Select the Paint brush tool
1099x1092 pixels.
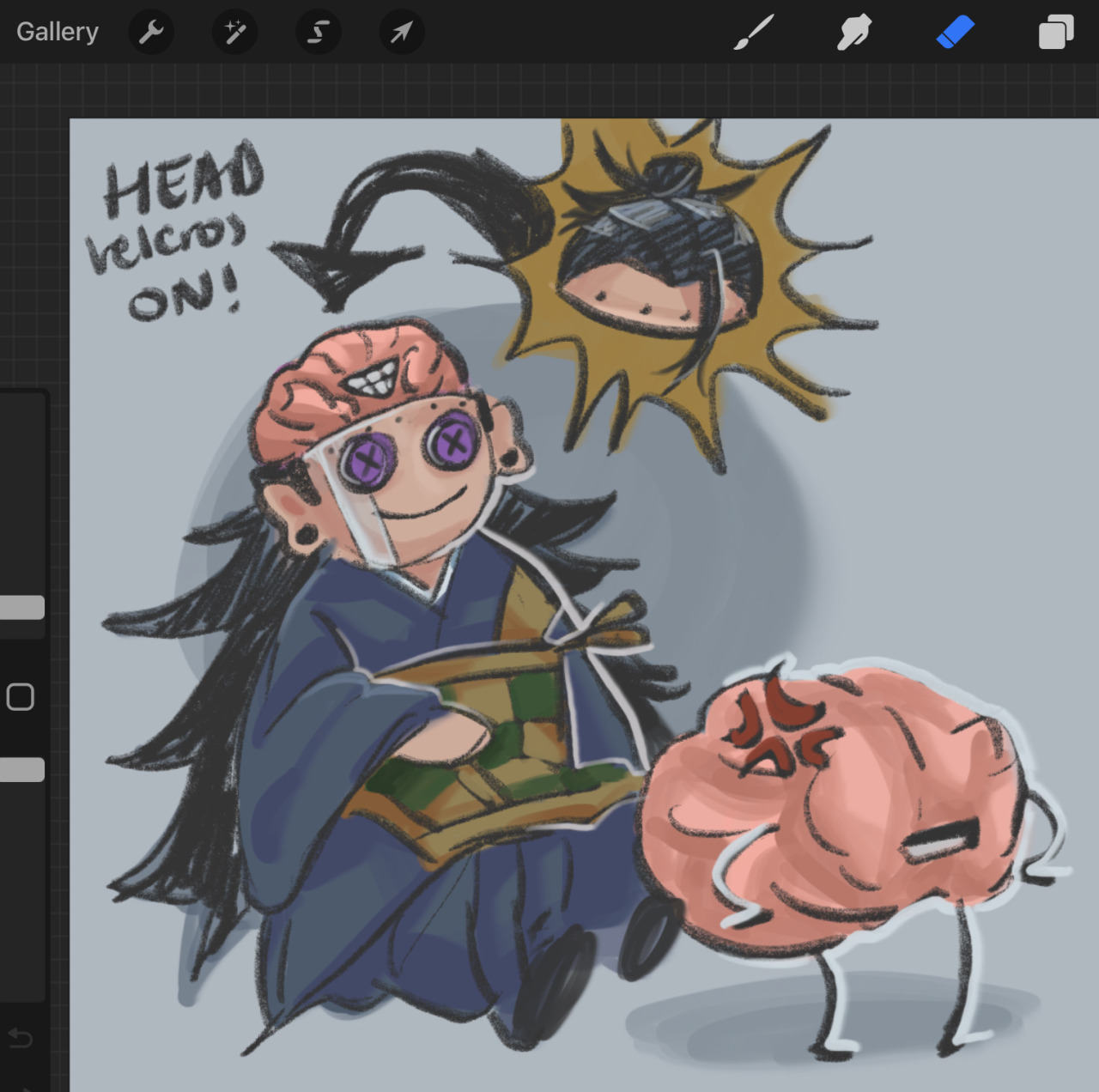coord(754,33)
